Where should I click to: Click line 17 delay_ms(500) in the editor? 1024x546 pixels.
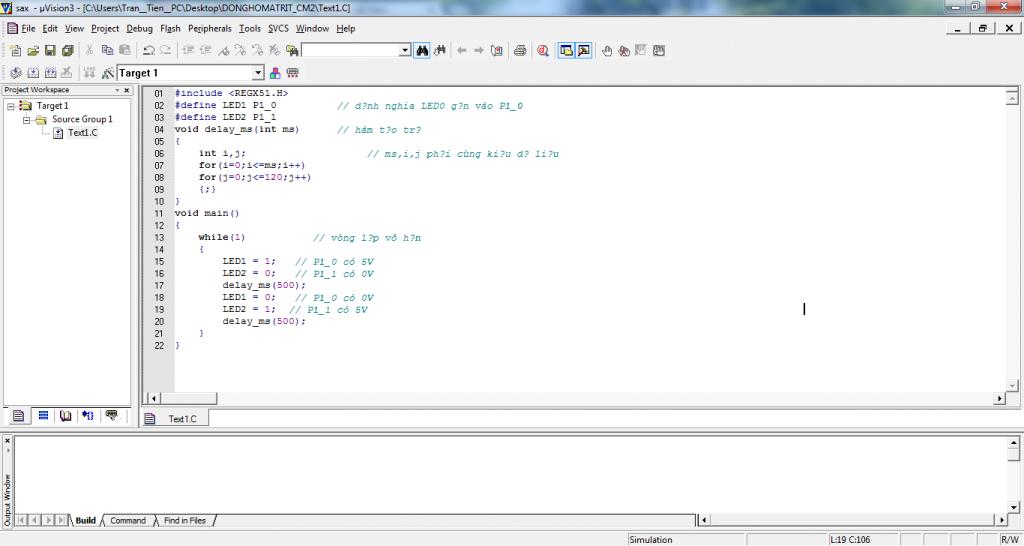[x=264, y=285]
